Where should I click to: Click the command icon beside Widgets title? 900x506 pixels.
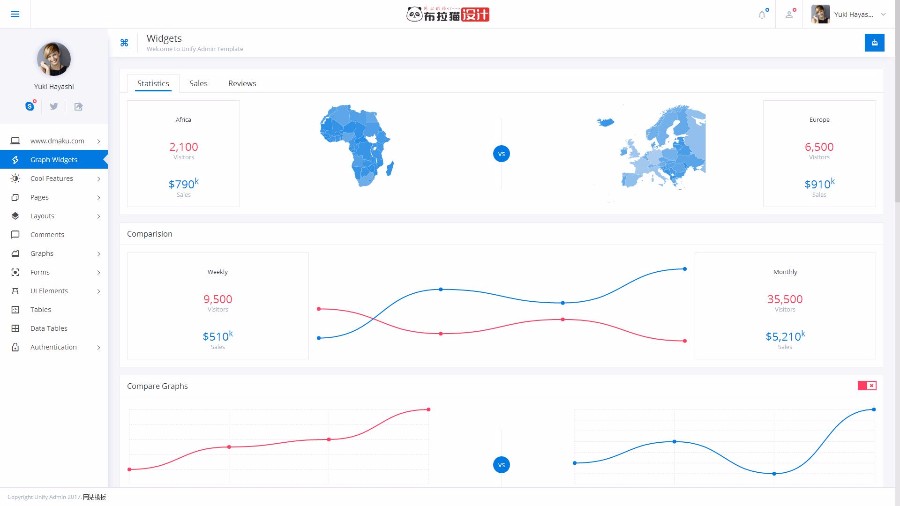point(124,42)
